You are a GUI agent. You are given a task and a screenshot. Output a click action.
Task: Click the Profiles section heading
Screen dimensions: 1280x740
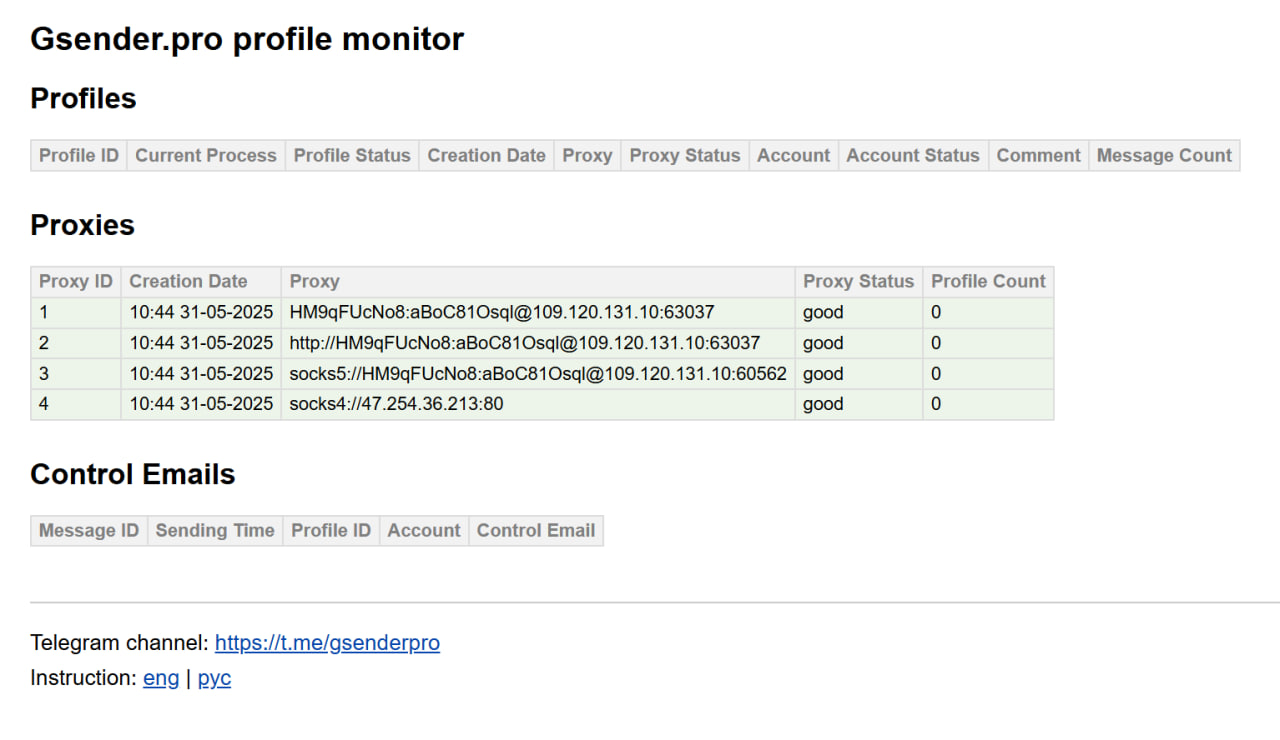[83, 99]
